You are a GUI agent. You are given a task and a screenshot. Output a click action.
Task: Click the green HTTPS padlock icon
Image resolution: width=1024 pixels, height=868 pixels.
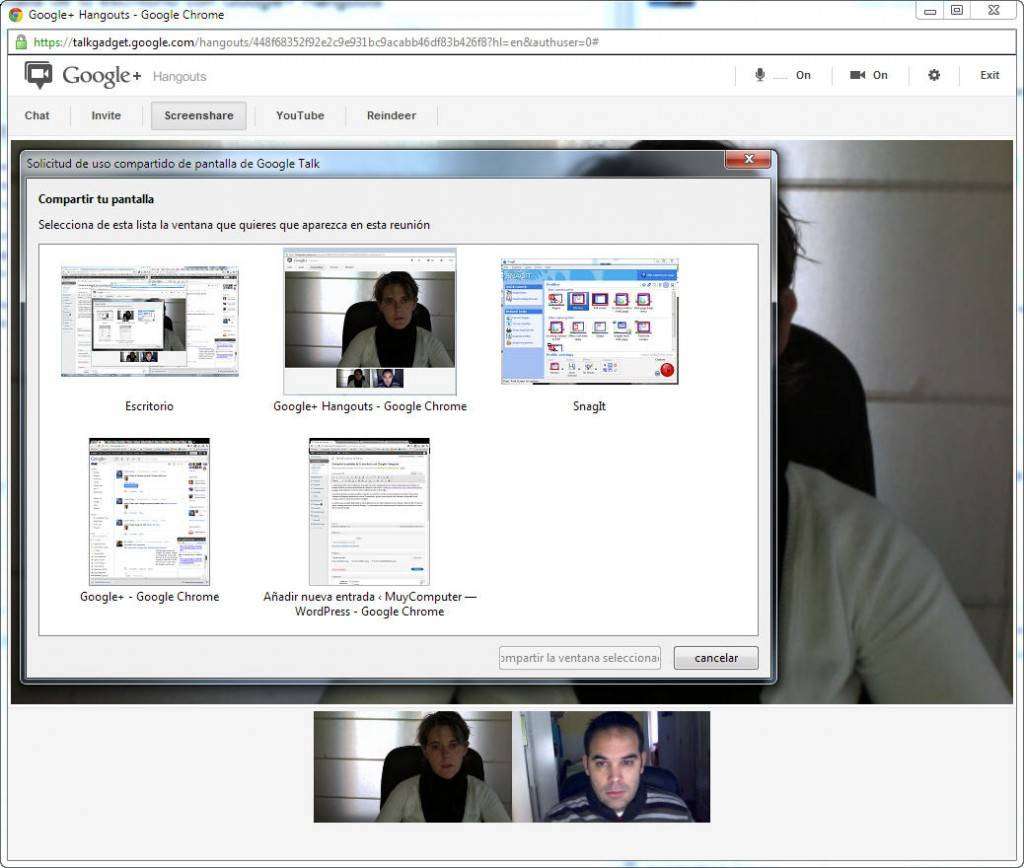(21, 42)
